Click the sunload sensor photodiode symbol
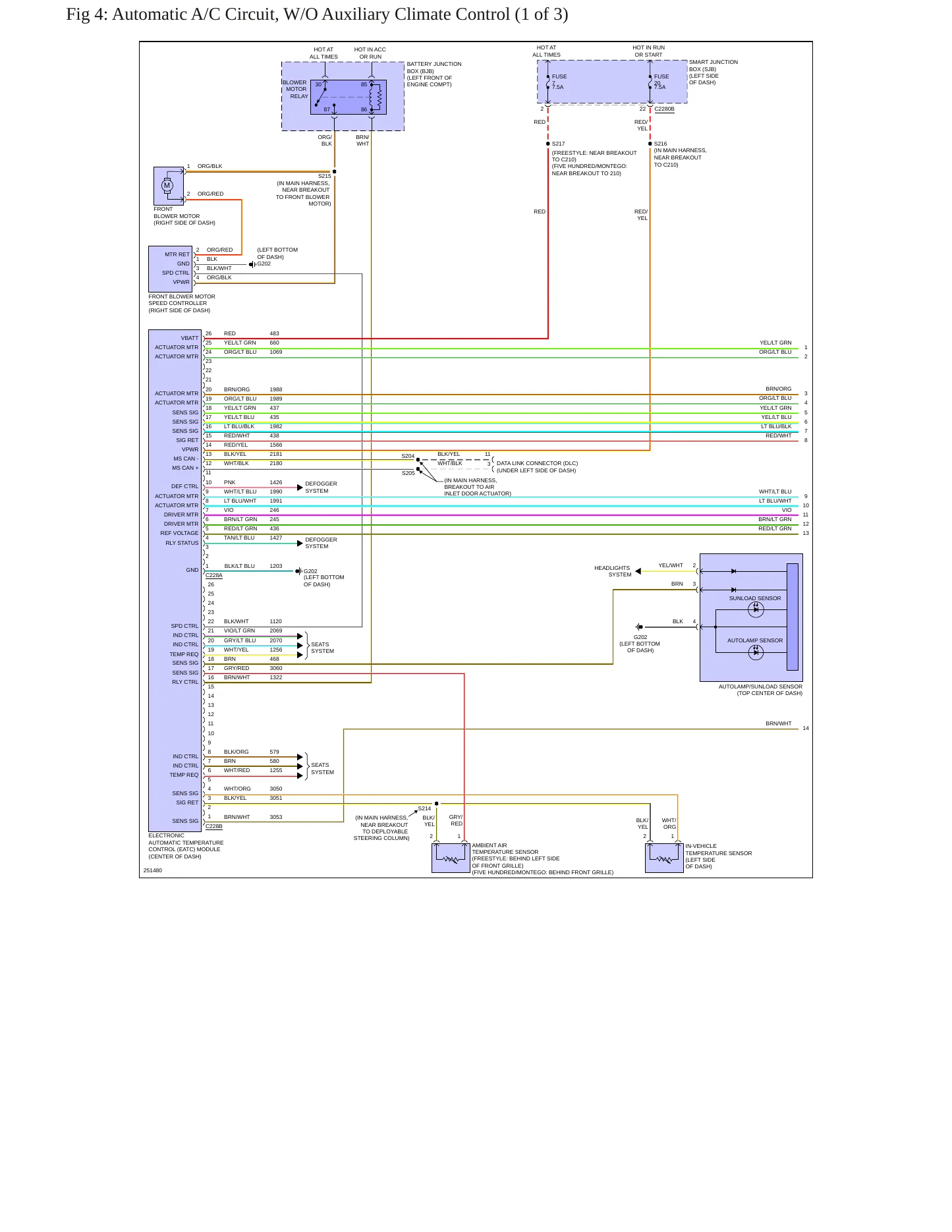 (756, 609)
